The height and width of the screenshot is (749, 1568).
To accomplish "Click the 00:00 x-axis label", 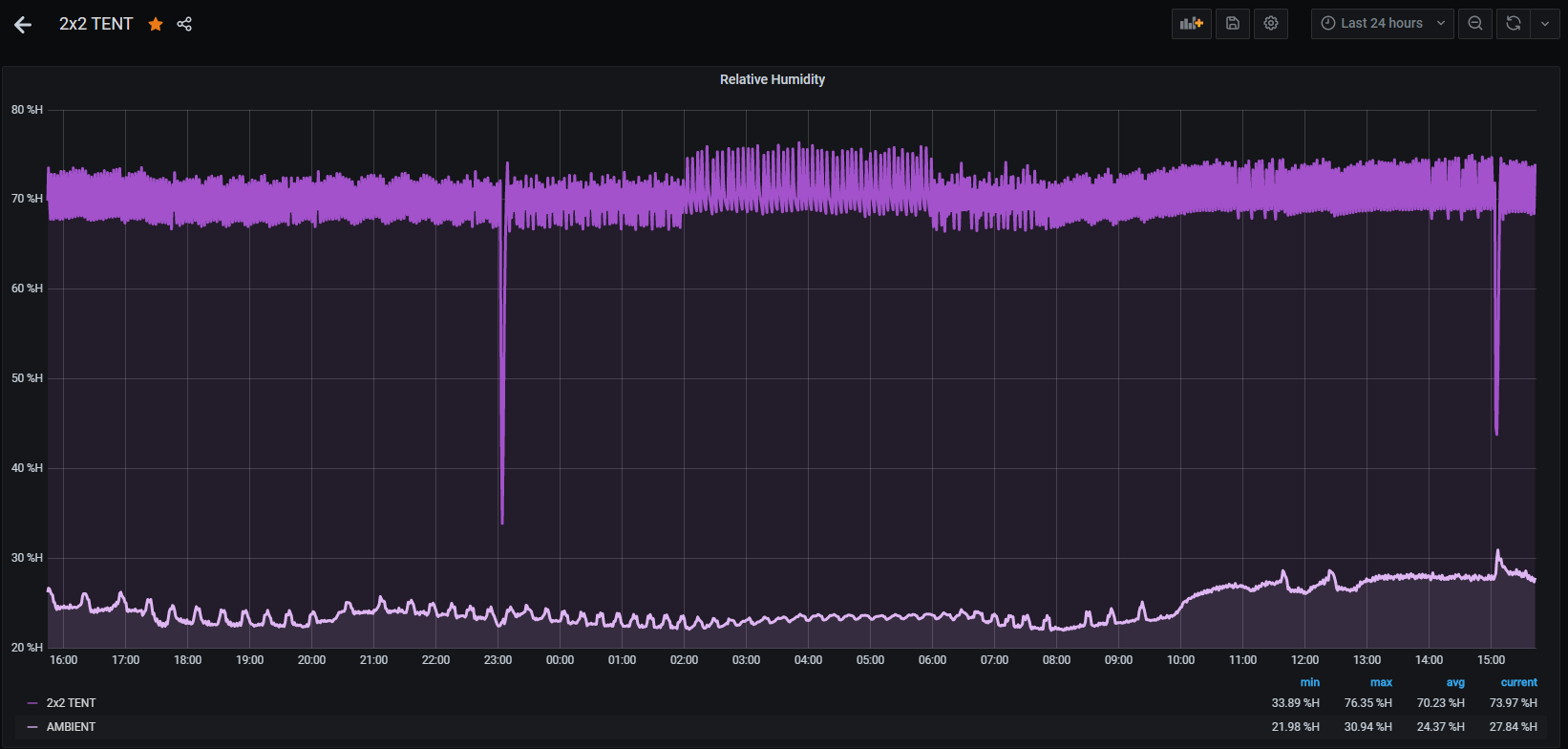I will click(x=560, y=660).
